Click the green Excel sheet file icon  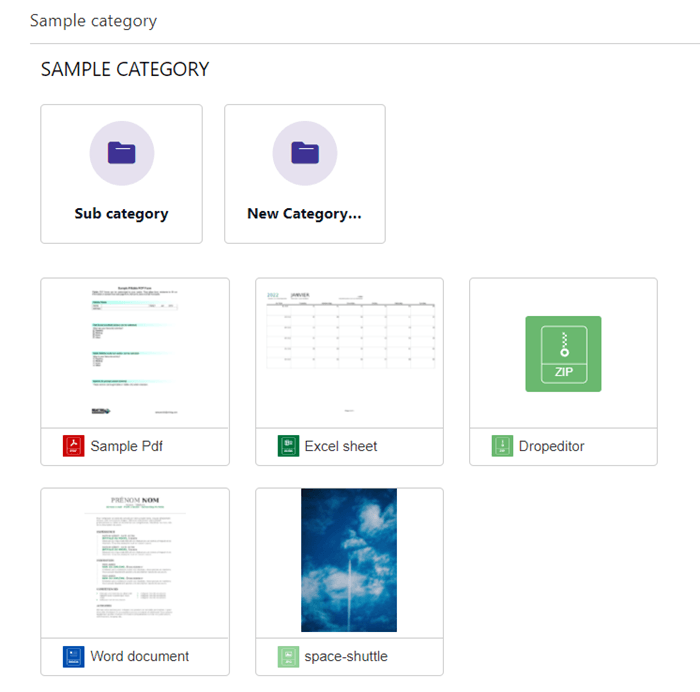click(x=288, y=446)
